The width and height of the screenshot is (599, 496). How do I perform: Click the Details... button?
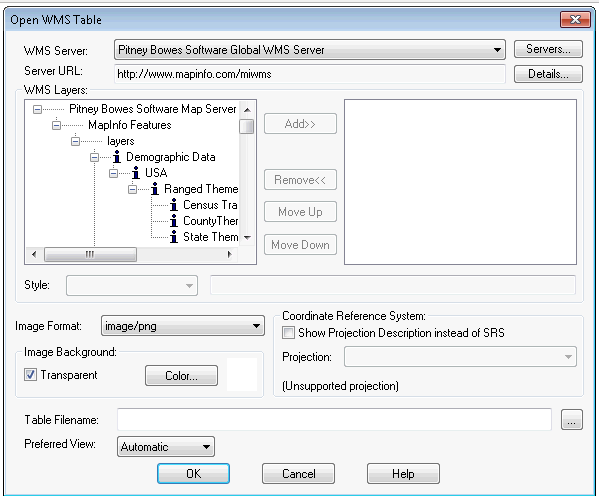tap(548, 74)
